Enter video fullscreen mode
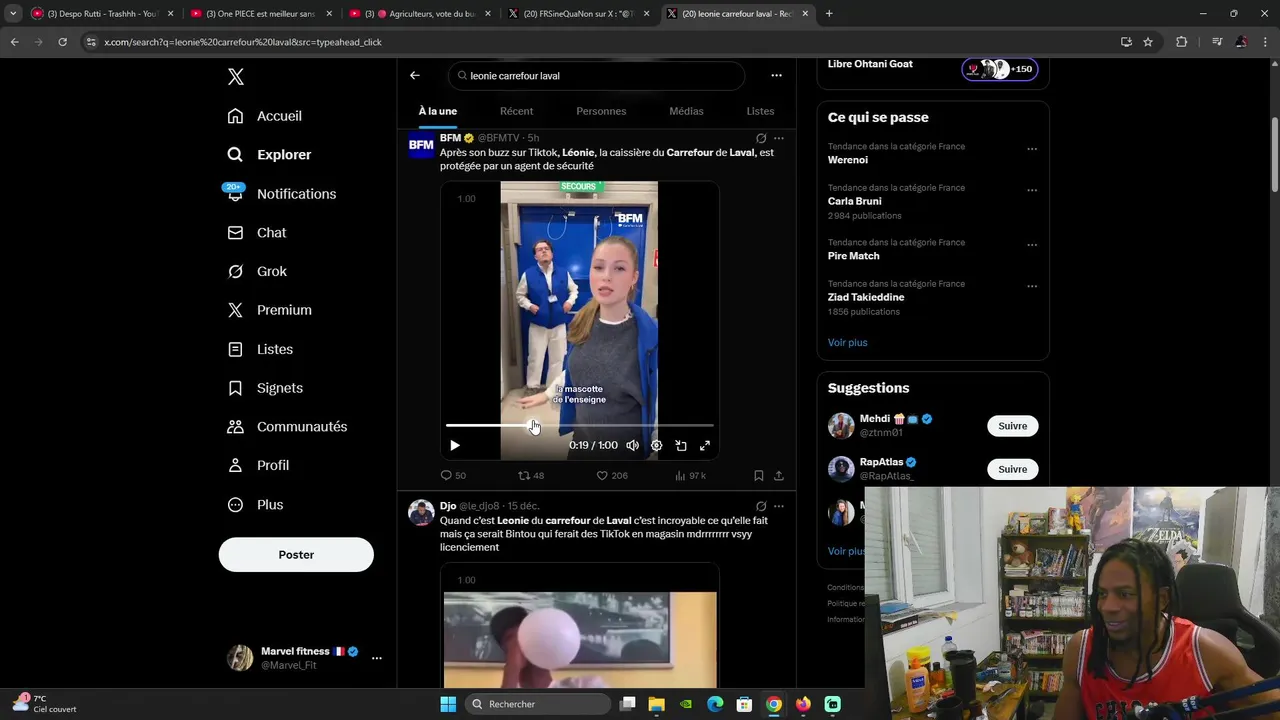Viewport: 1280px width, 720px height. click(x=705, y=446)
